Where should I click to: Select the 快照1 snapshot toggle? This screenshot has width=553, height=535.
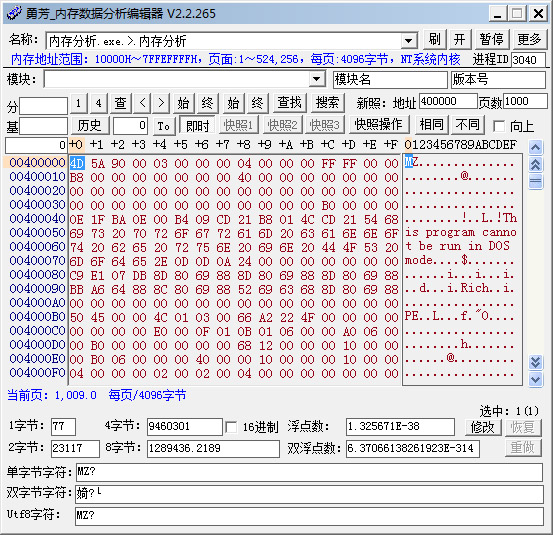pyautogui.click(x=239, y=125)
